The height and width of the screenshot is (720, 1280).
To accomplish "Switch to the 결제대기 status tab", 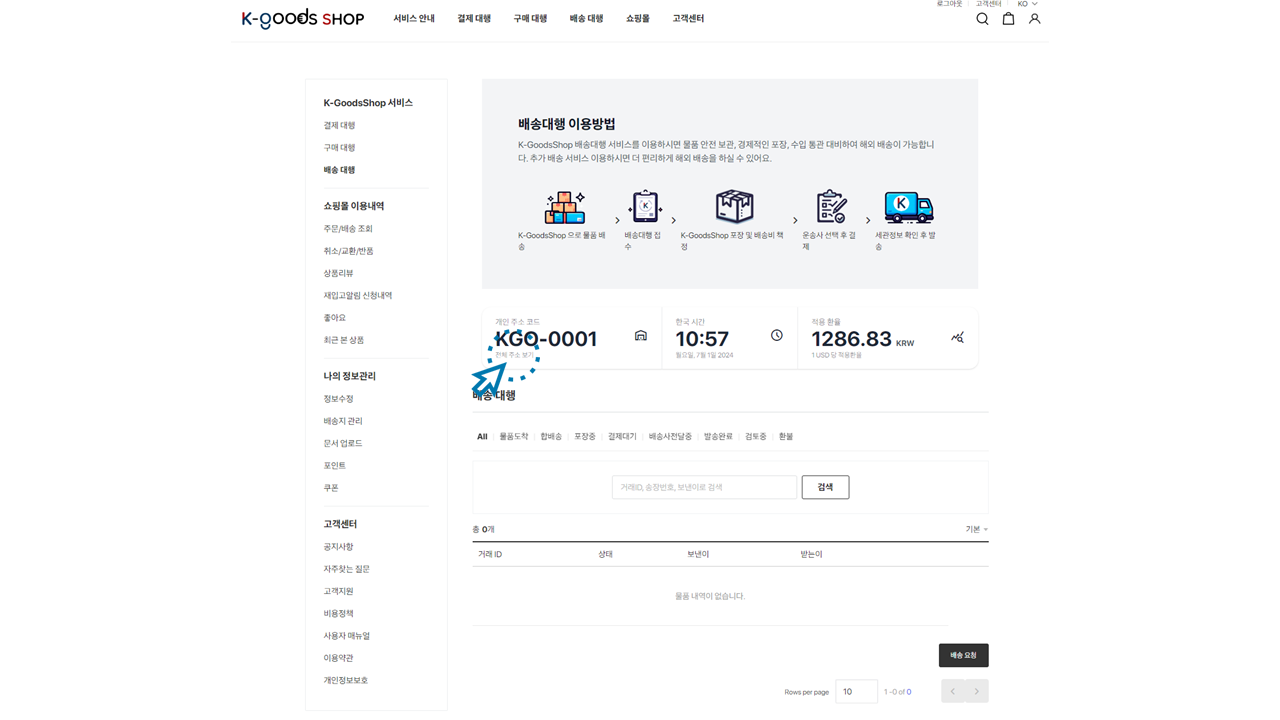I will (x=622, y=437).
